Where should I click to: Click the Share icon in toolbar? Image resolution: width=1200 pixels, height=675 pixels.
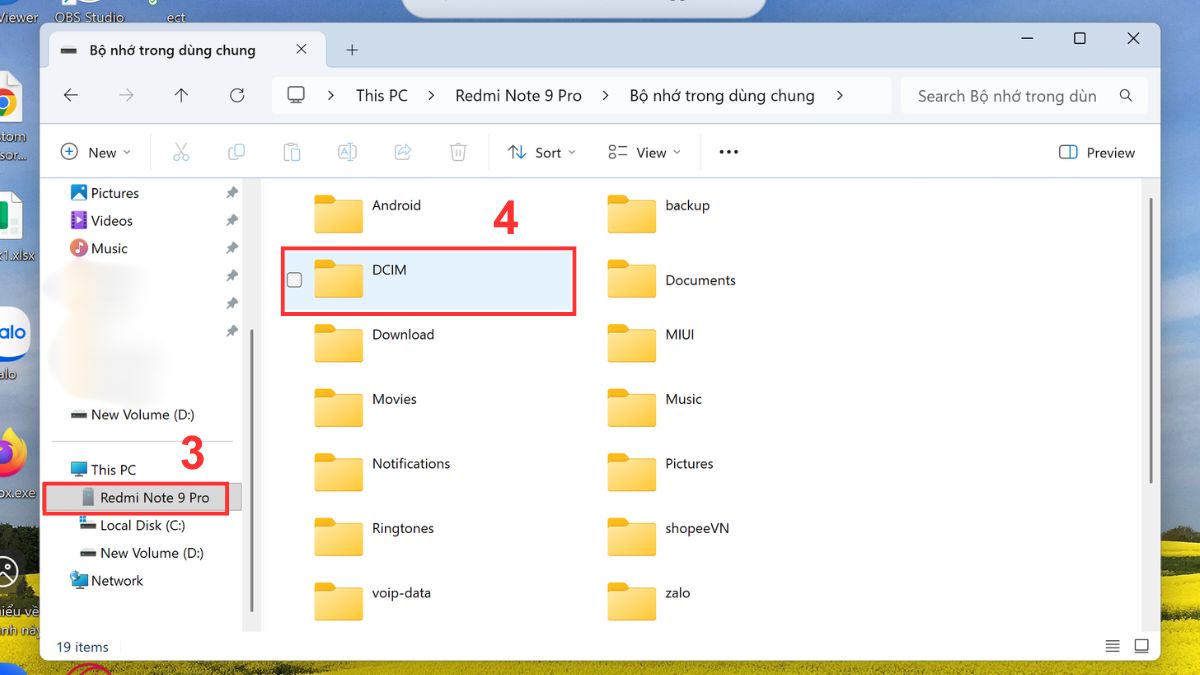point(403,152)
